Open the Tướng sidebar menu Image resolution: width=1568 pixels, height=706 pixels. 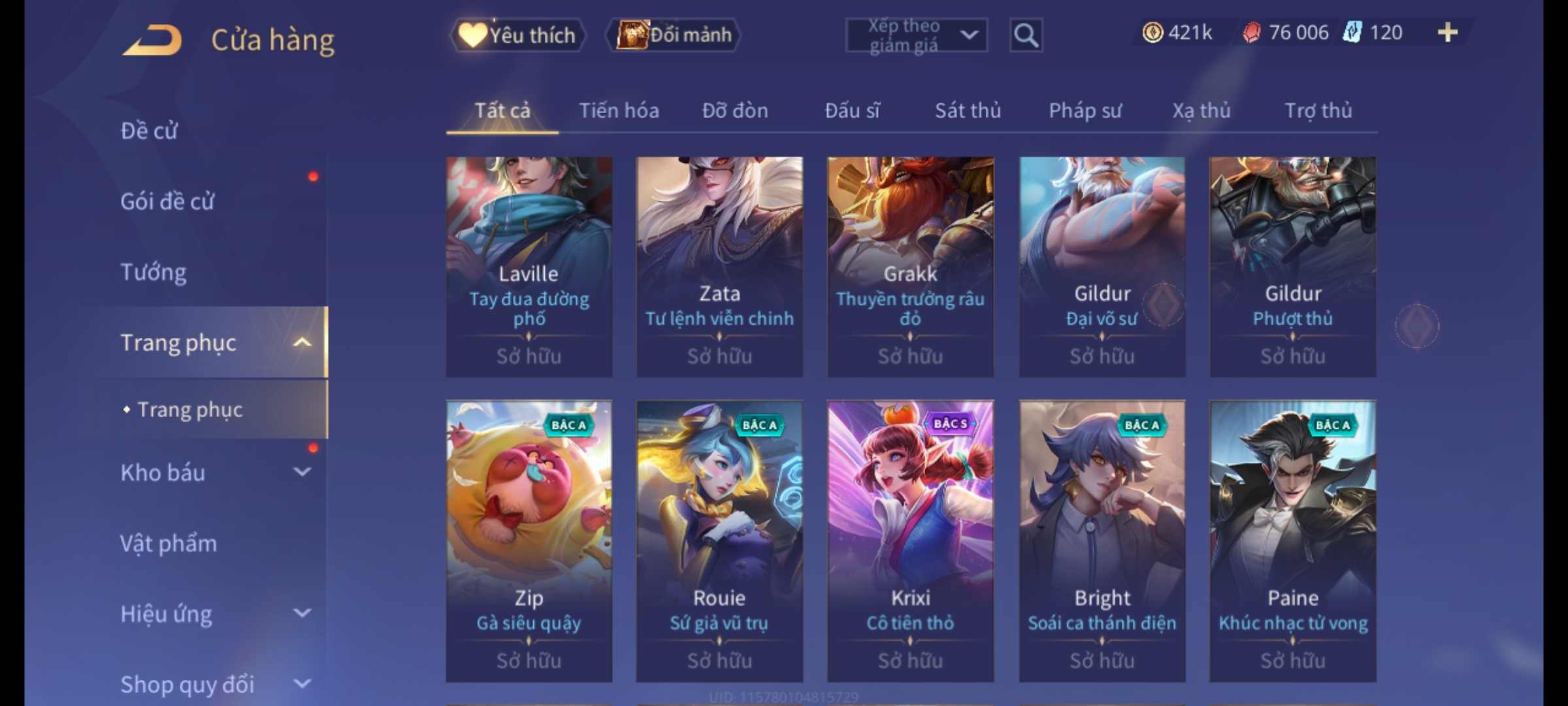tap(154, 272)
